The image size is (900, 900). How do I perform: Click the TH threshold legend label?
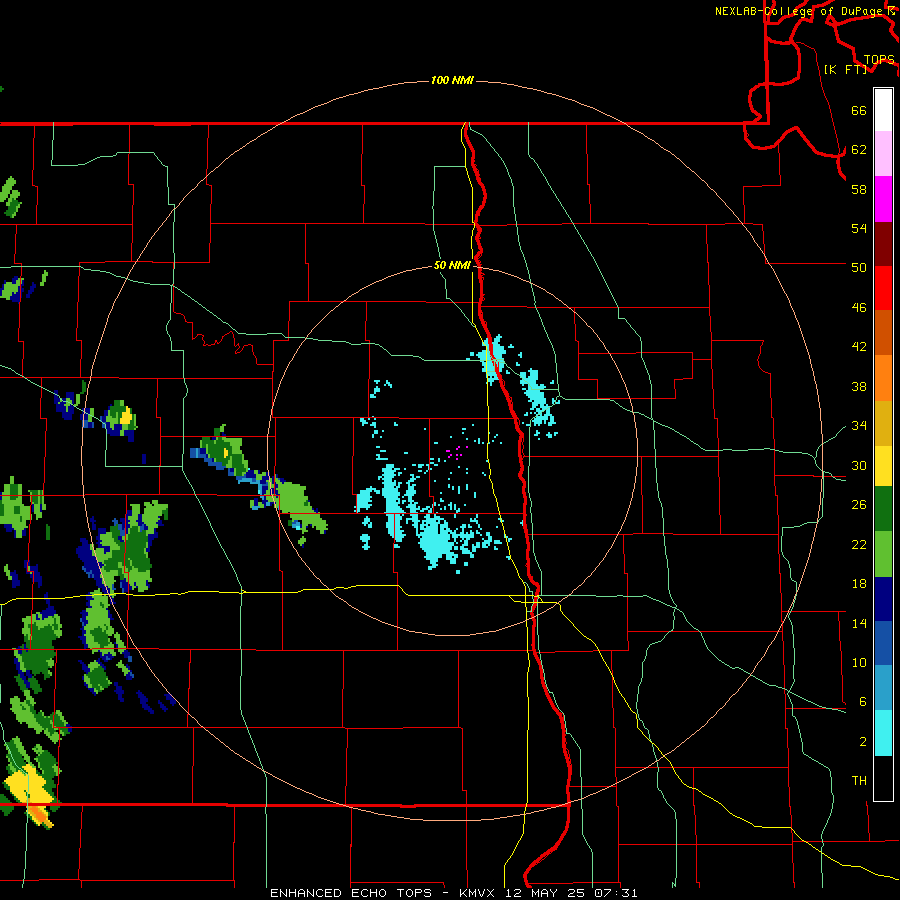click(859, 781)
